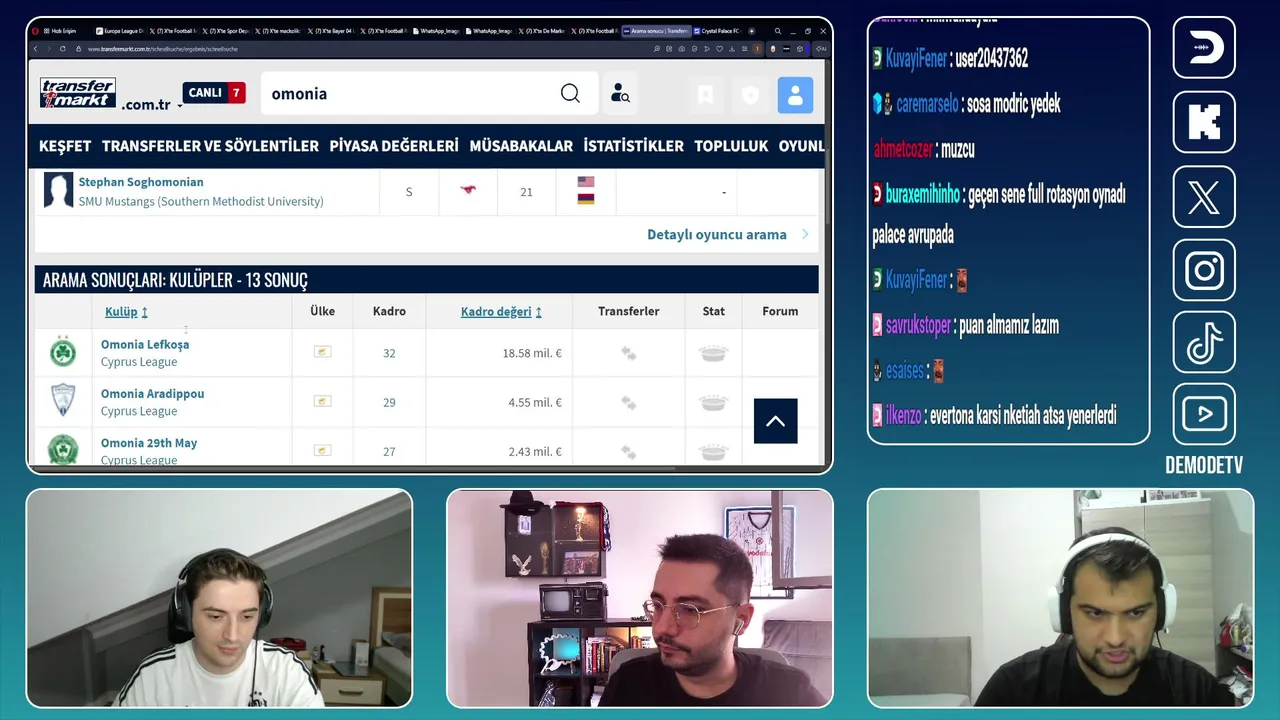1280x720 pixels.
Task: Click the Transfermarkt logo
Action: click(x=78, y=93)
